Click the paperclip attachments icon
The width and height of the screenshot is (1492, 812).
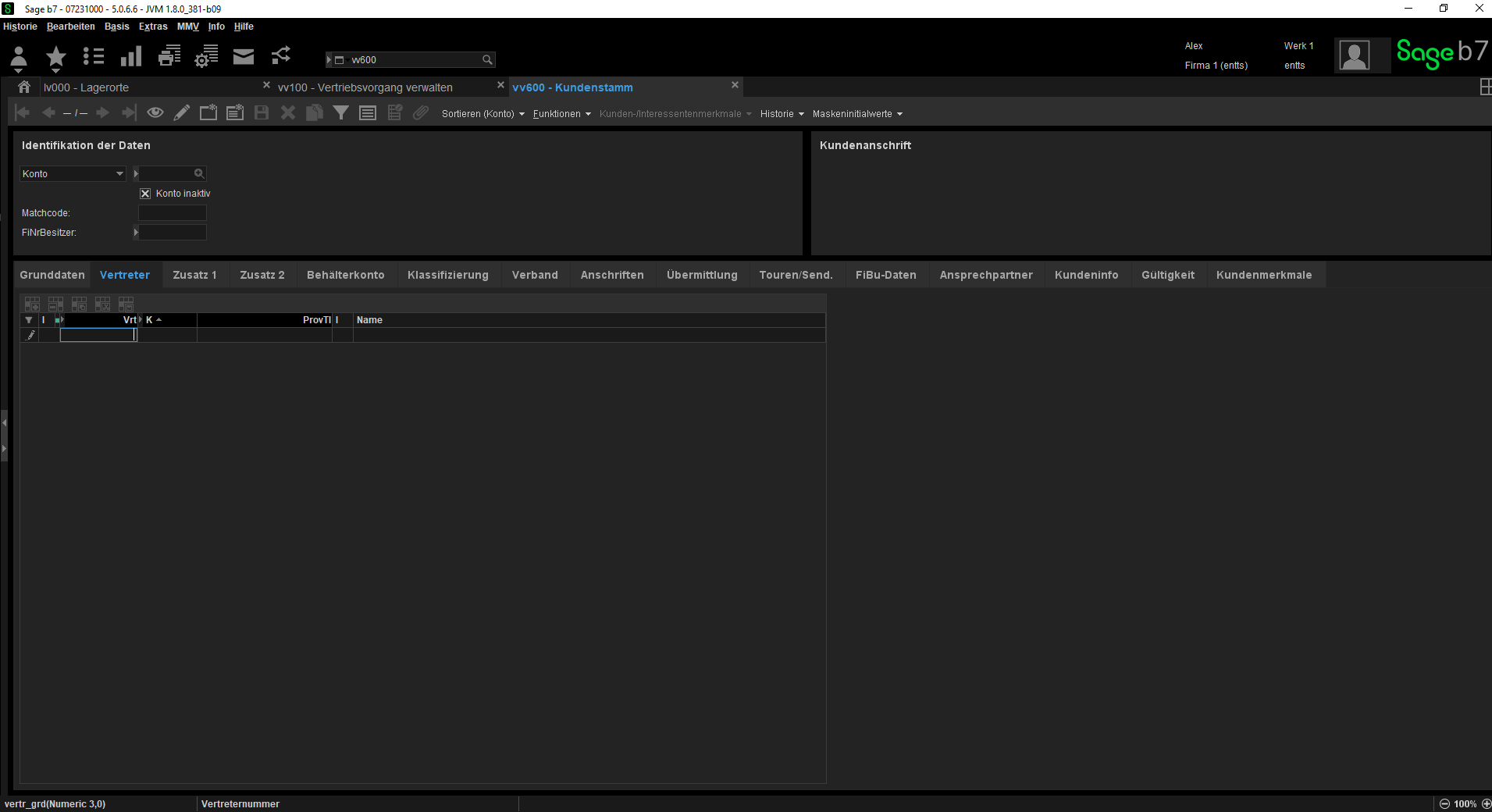click(421, 112)
